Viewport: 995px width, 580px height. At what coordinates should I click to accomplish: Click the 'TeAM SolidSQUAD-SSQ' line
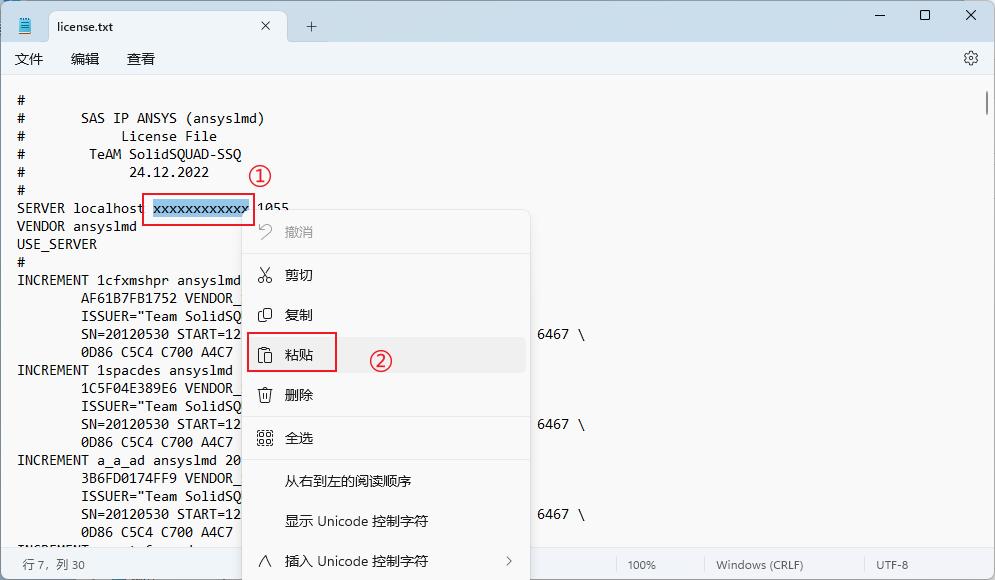tap(165, 154)
